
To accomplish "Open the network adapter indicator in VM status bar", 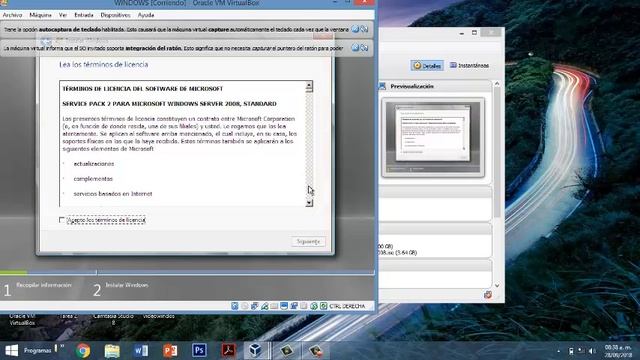I will 254,306.
